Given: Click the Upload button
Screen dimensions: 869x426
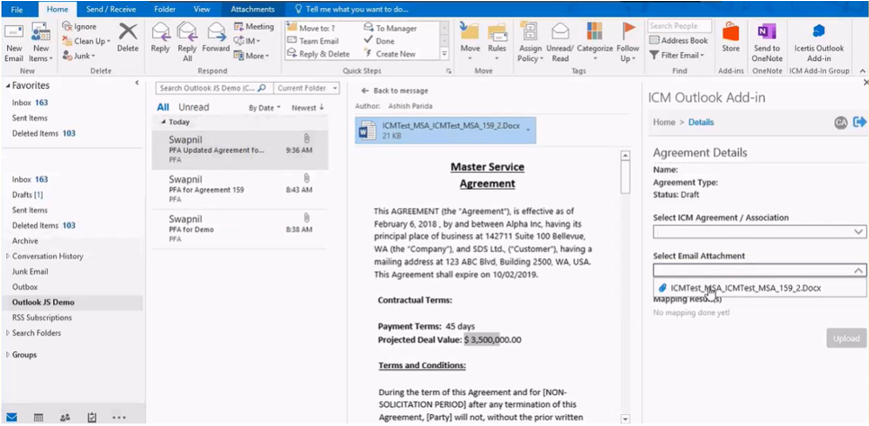Looking at the screenshot, I should tap(846, 338).
